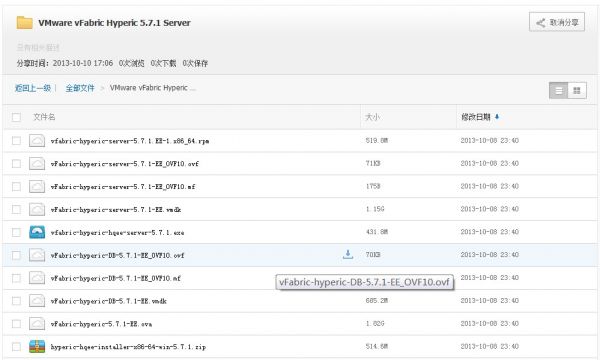The height and width of the screenshot is (360, 600).
Task: Open vFabric-hyperic-server-5.7.1-EE_OVF10.ovf file name
Action: (x=125, y=164)
